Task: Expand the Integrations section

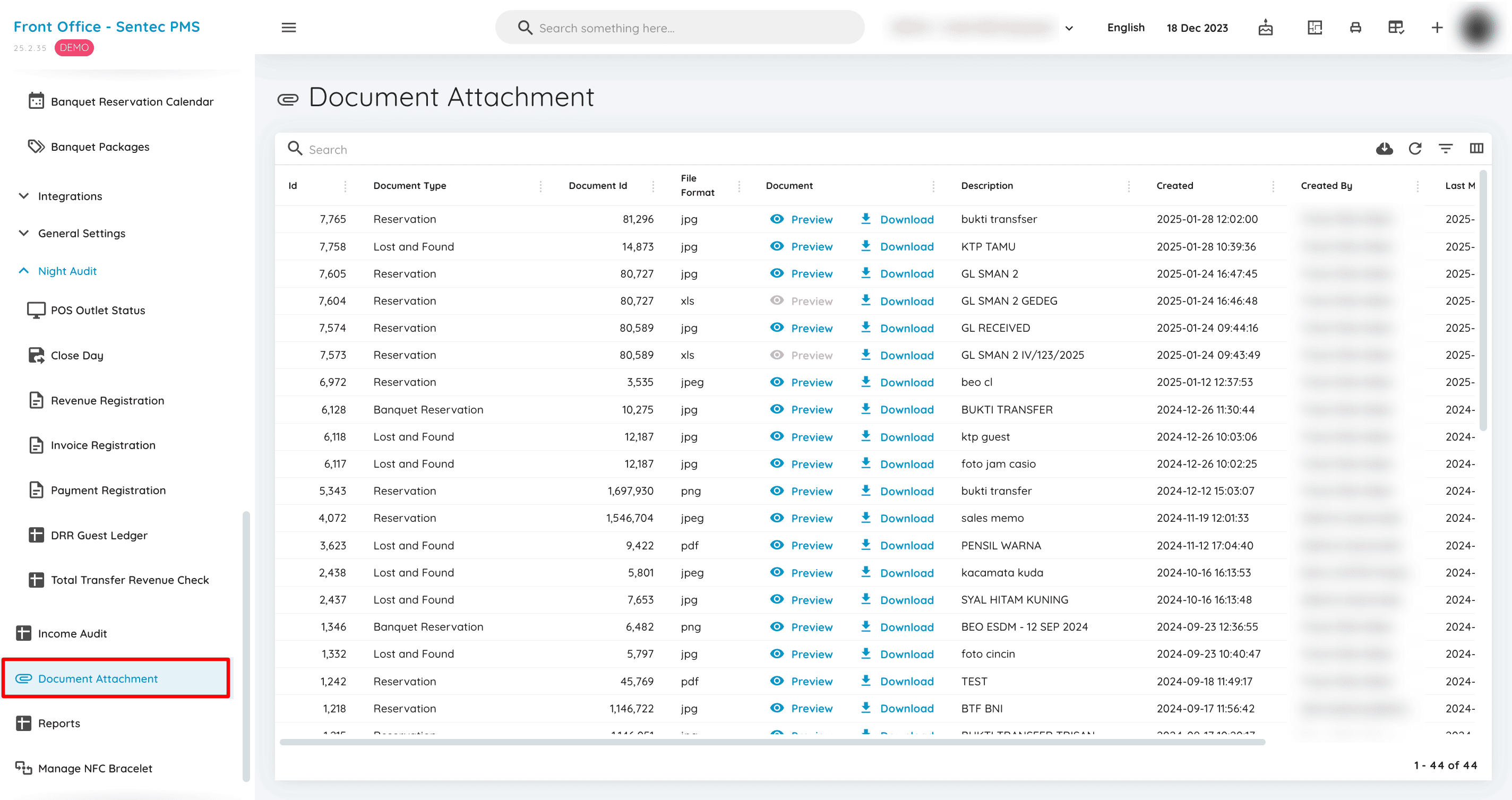Action: tap(61, 196)
